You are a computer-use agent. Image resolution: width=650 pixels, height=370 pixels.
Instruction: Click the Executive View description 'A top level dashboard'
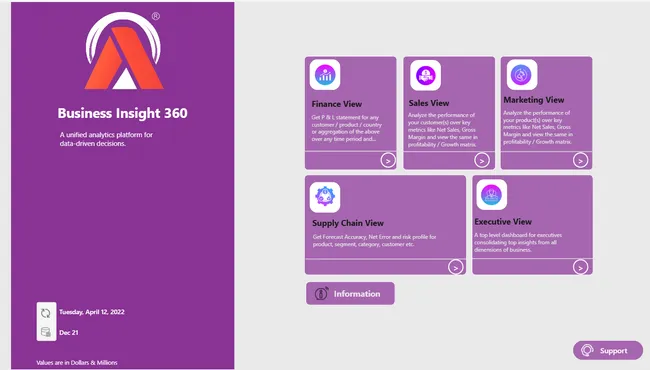518,242
